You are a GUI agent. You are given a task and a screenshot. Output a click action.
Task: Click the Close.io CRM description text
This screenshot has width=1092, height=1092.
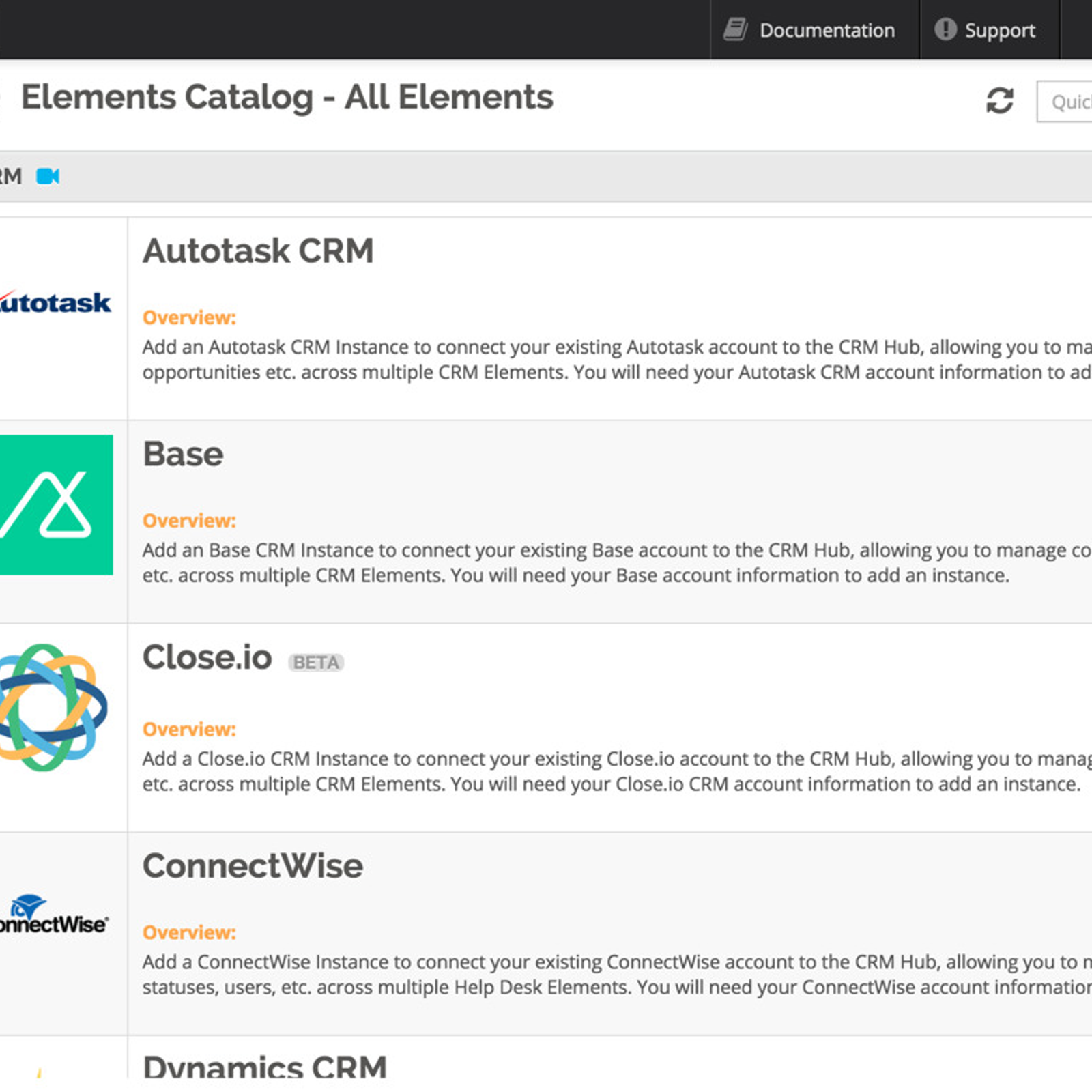[x=617, y=771]
